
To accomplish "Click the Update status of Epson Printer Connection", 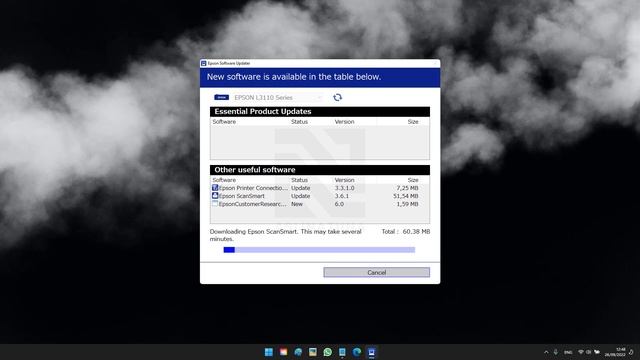I will (300, 188).
